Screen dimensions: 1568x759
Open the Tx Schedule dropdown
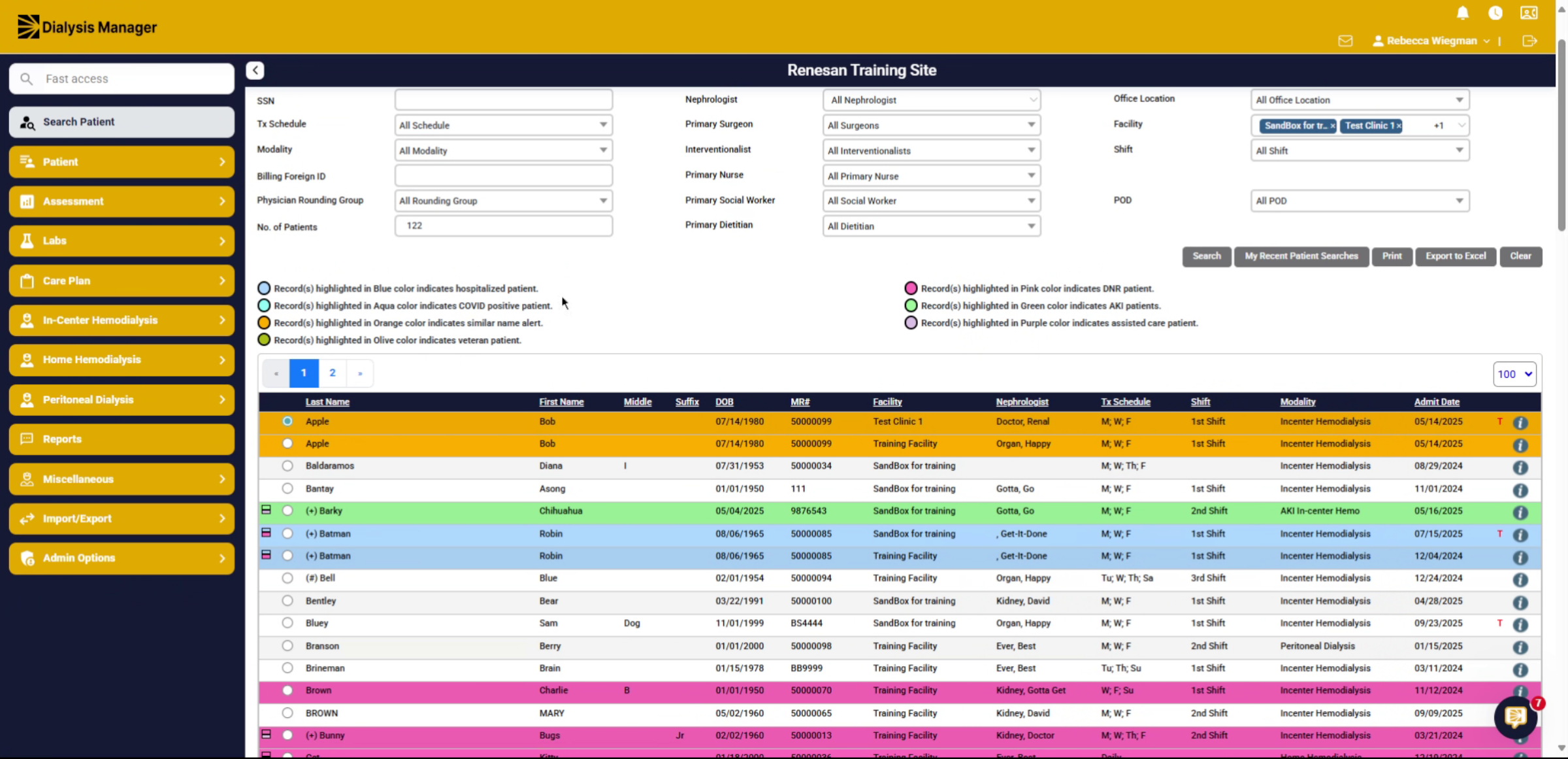503,125
